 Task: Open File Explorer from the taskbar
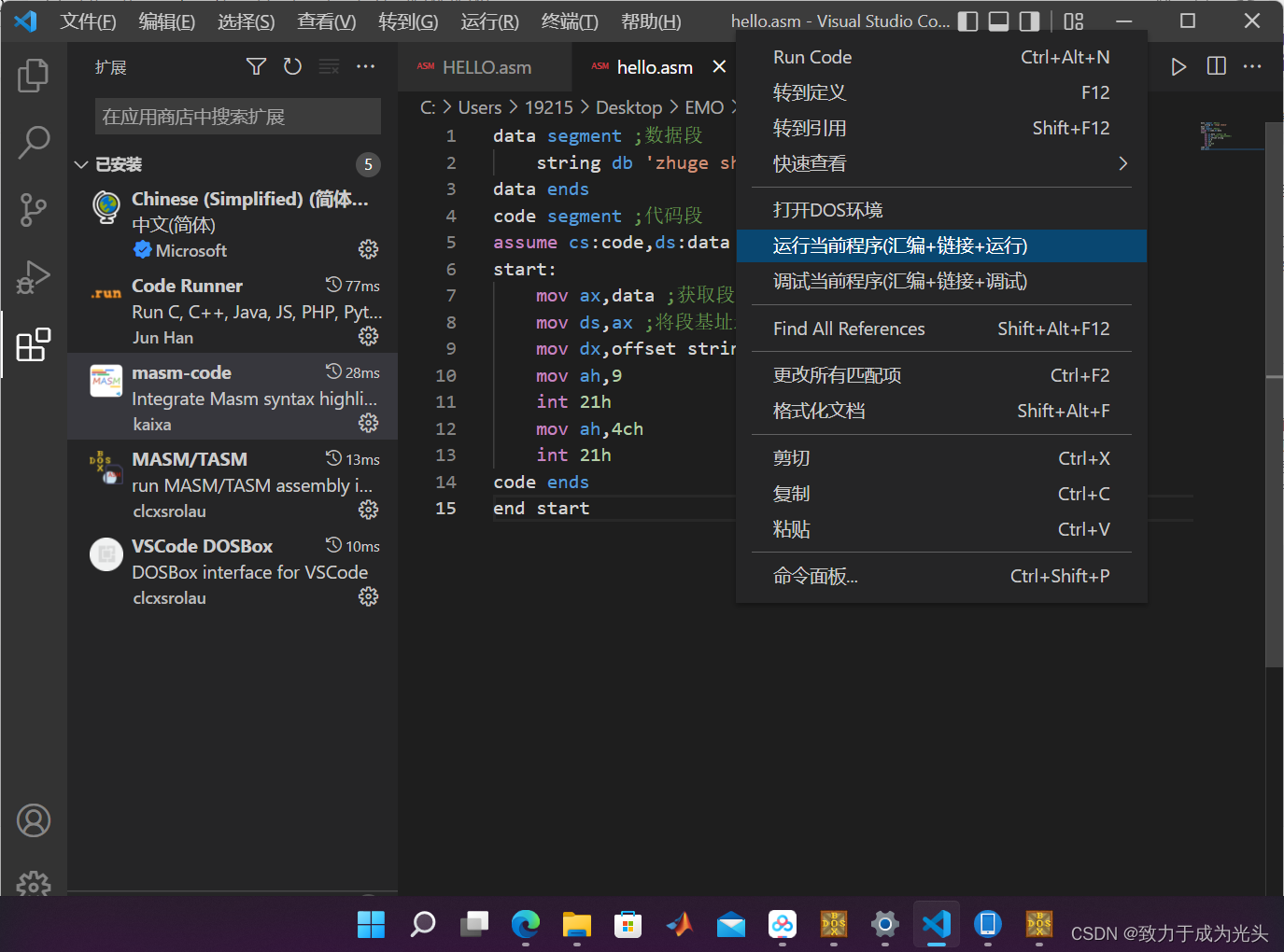pos(576,924)
